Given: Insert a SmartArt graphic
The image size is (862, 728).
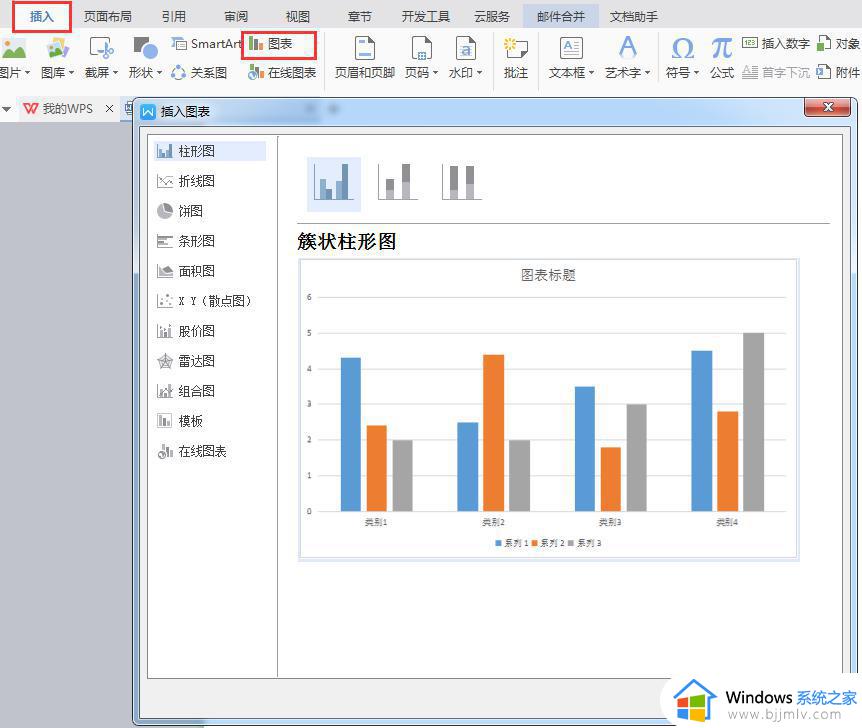Looking at the screenshot, I should pos(206,43).
